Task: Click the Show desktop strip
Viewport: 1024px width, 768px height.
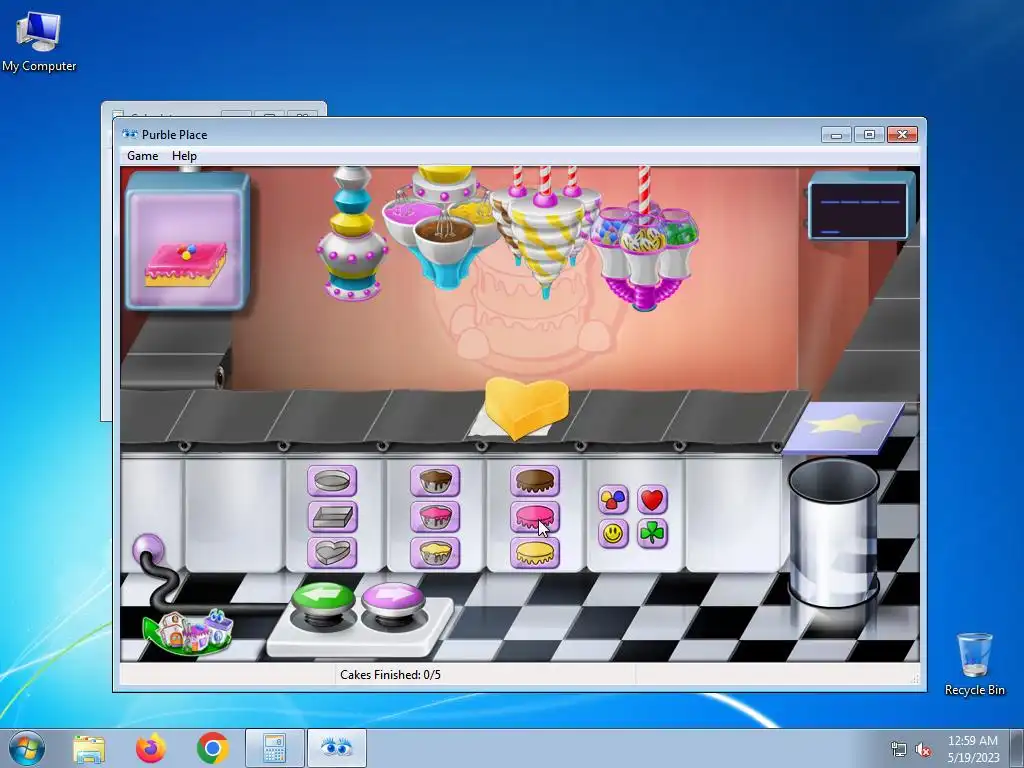Action: (x=1017, y=748)
